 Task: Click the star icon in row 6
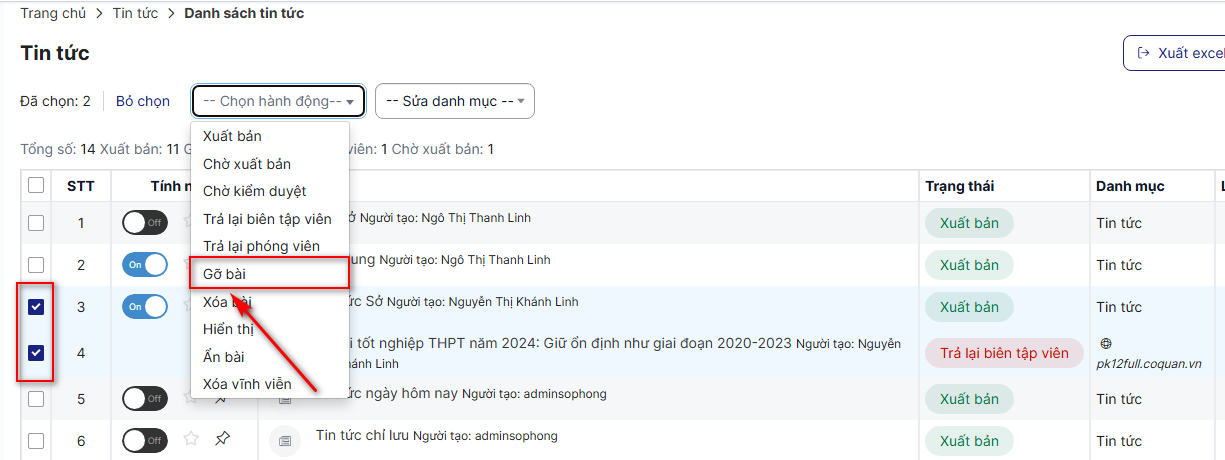(x=191, y=439)
